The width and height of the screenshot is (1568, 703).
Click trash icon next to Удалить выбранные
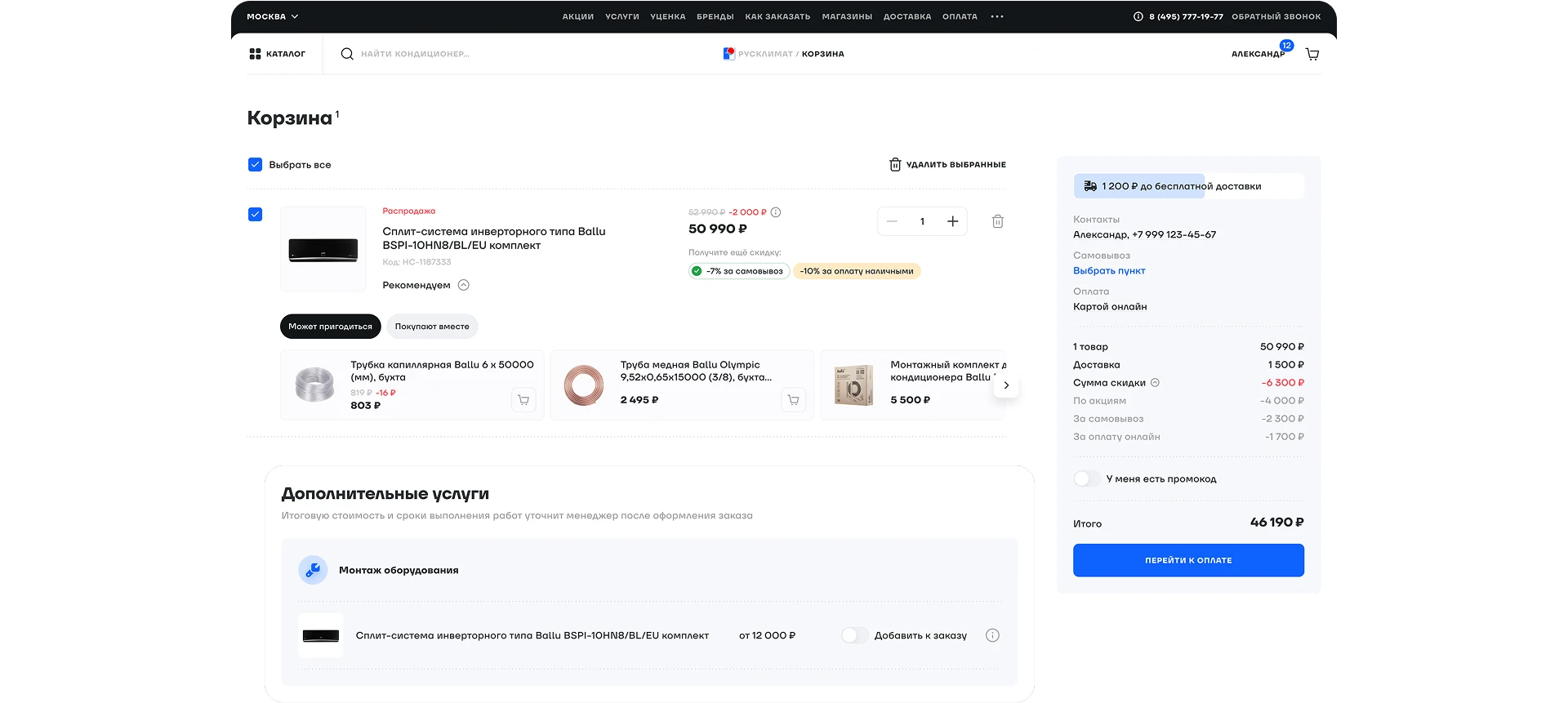pyautogui.click(x=895, y=164)
